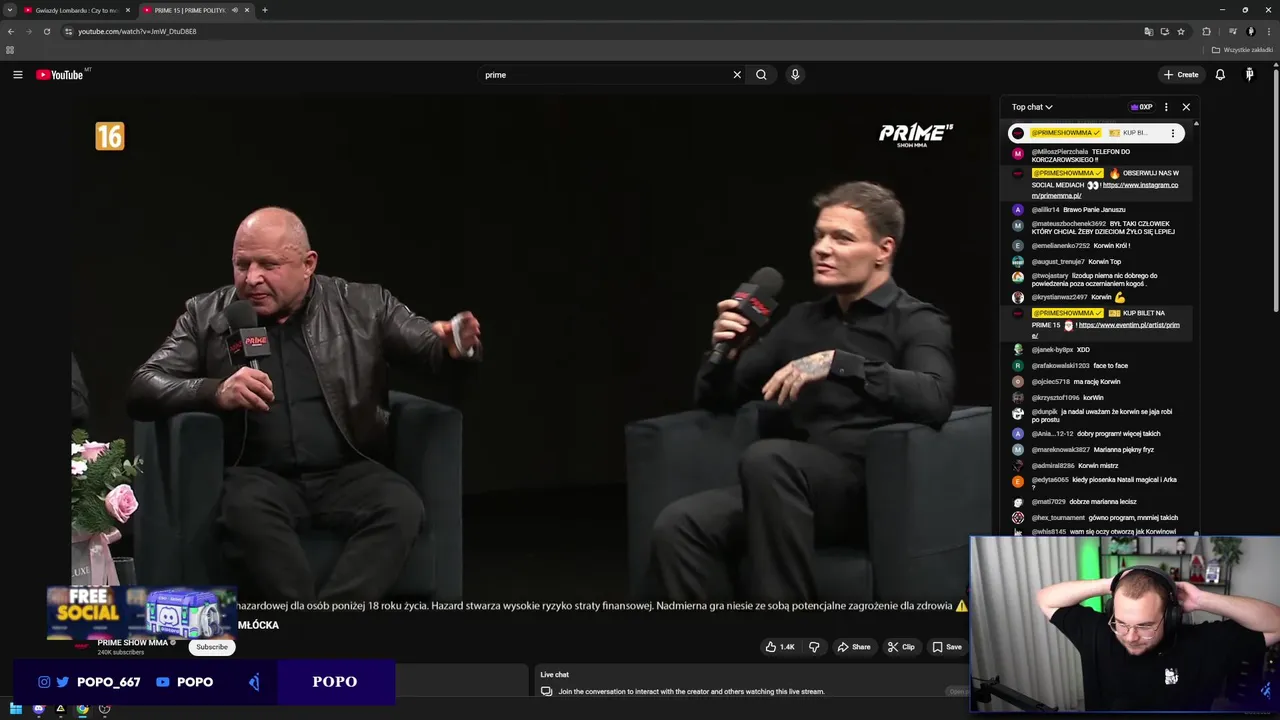Close the Gwiazdy Lombardu tab

coord(128,10)
